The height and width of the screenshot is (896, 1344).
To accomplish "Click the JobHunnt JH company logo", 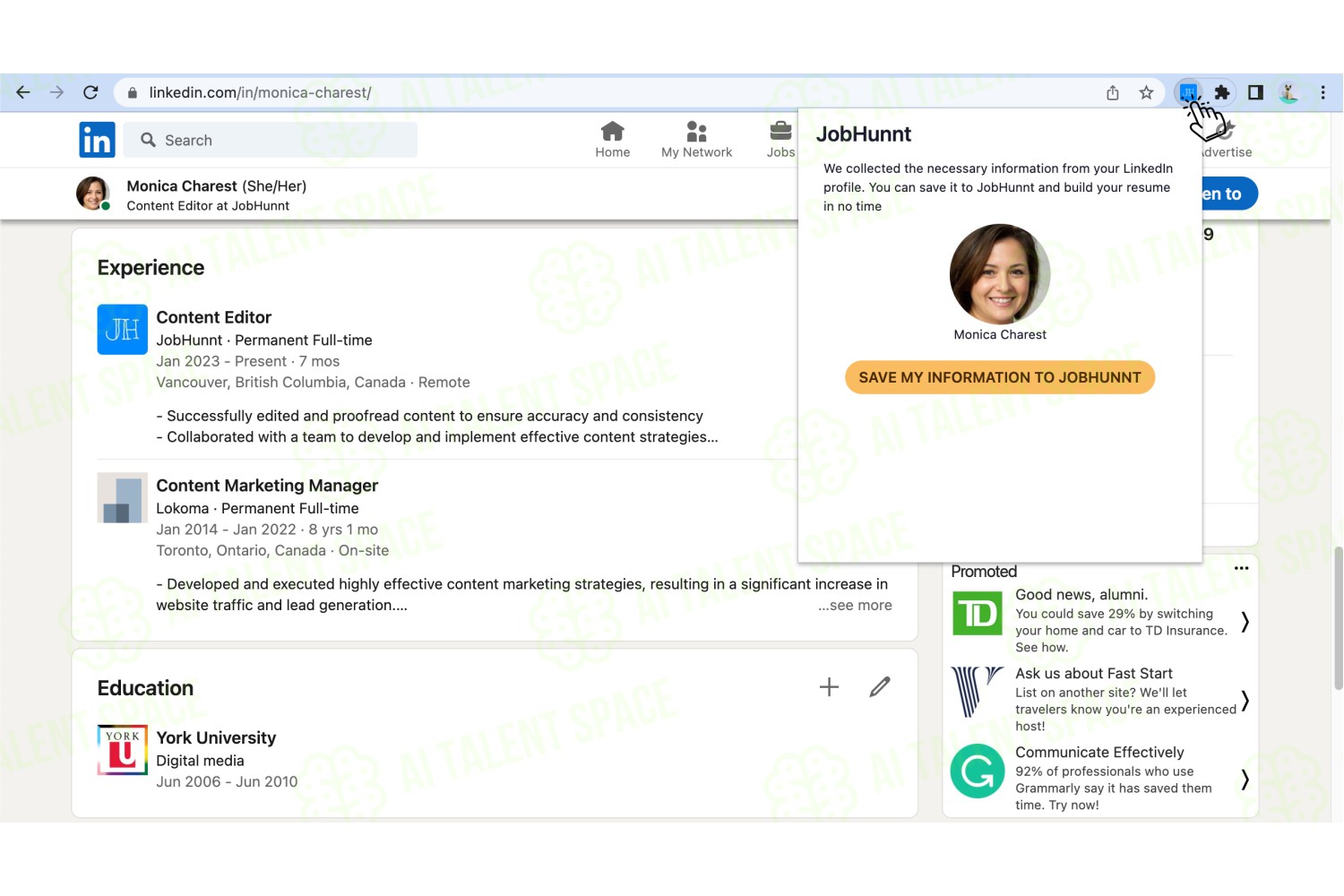I will pyautogui.click(x=123, y=330).
